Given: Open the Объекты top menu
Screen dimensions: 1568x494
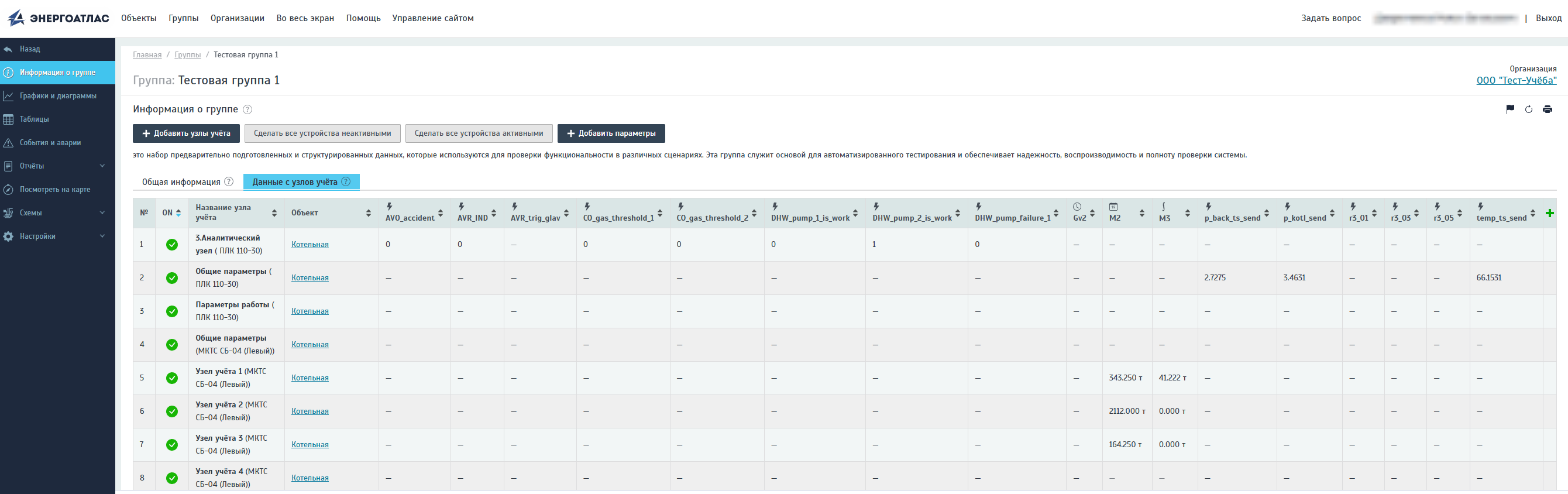Looking at the screenshot, I should 139,18.
